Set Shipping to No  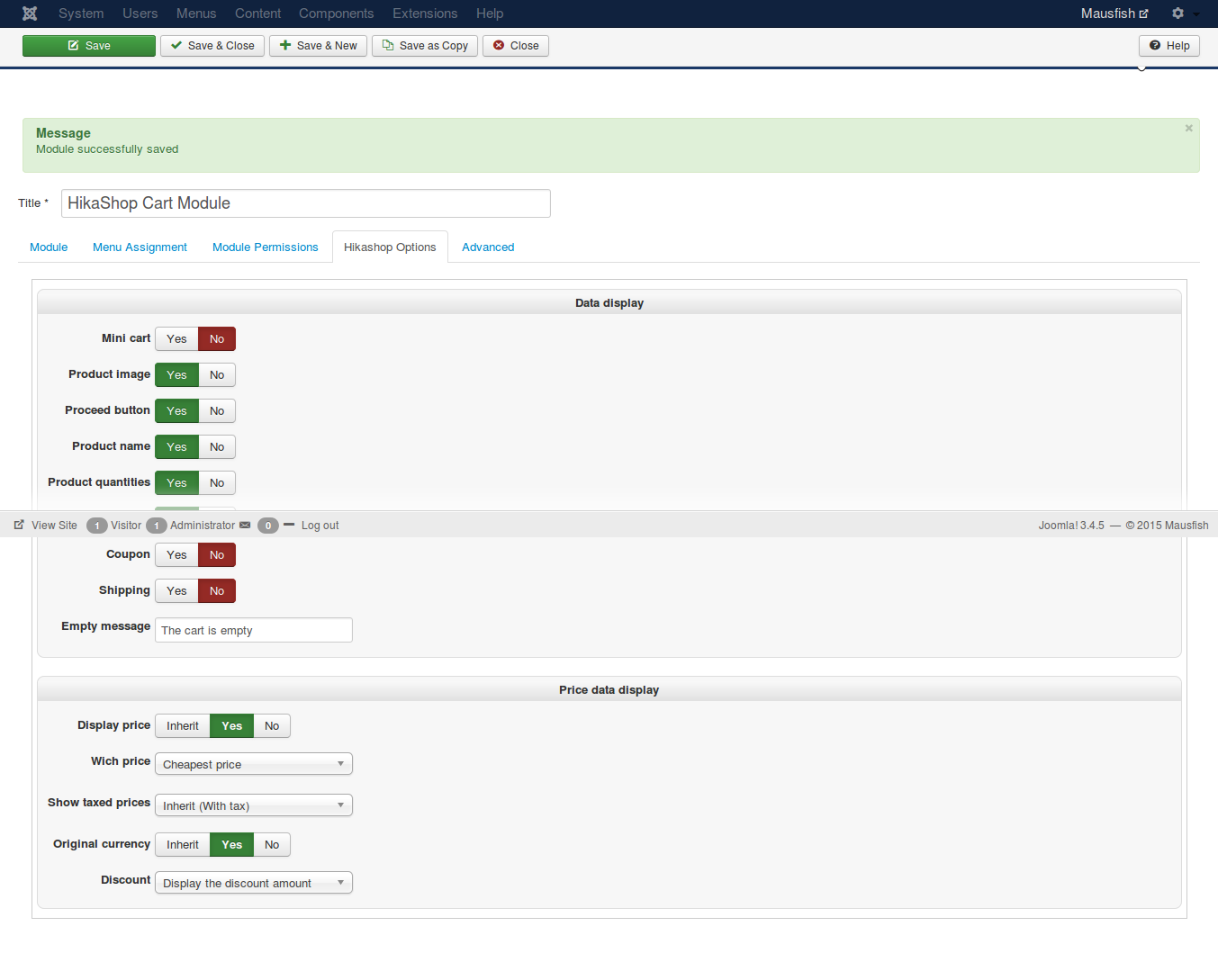click(x=217, y=591)
